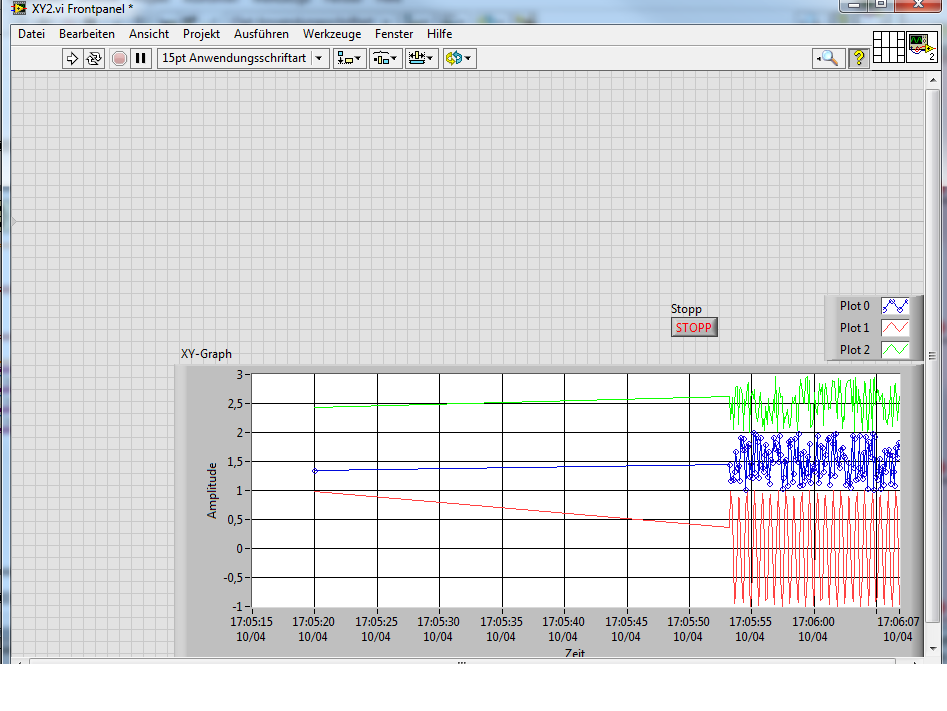Show context help with question mark icon

click(858, 58)
